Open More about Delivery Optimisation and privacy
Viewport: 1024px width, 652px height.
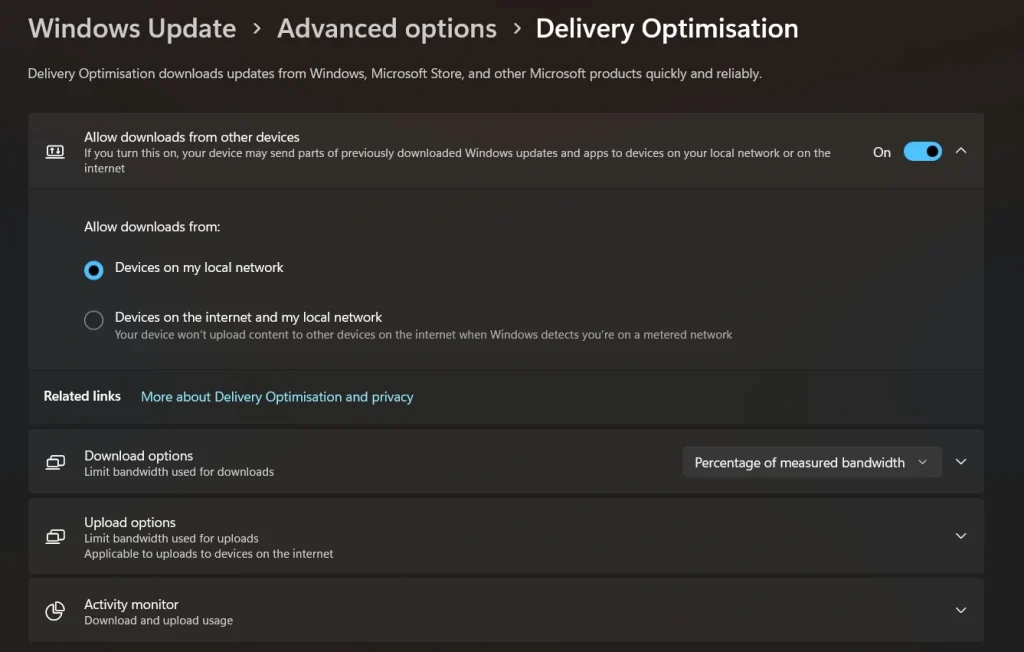click(x=276, y=397)
